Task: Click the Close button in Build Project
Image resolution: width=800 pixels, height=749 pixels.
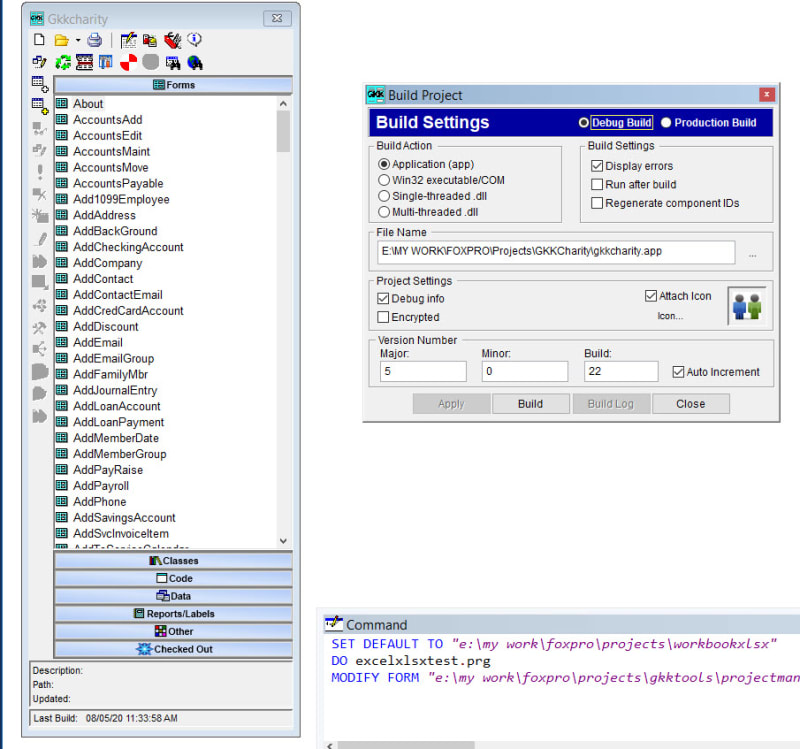Action: pyautogui.click(x=691, y=404)
